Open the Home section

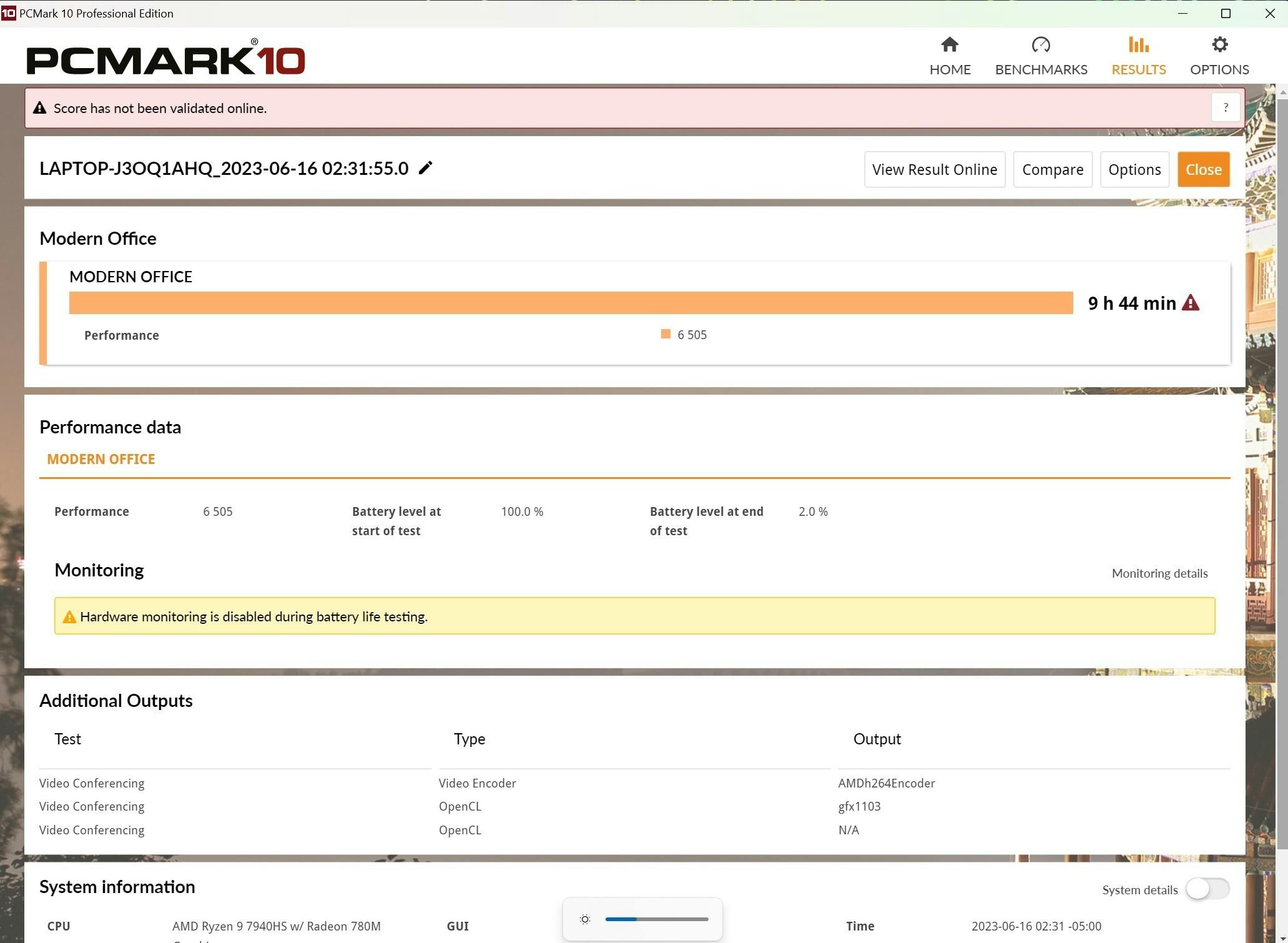[950, 56]
